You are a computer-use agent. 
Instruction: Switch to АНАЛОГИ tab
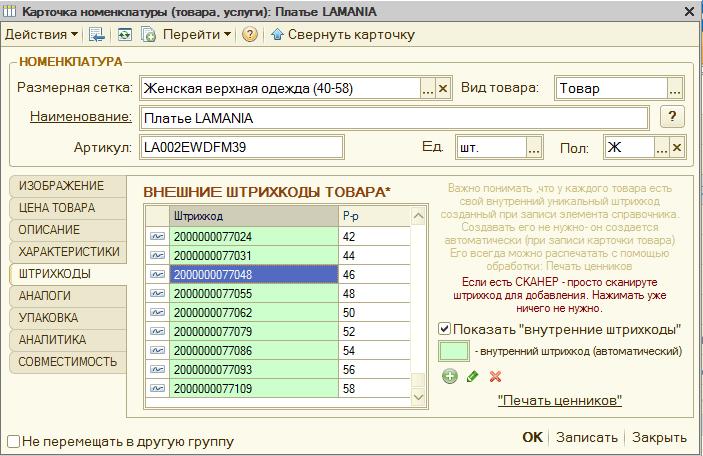(x=68, y=295)
